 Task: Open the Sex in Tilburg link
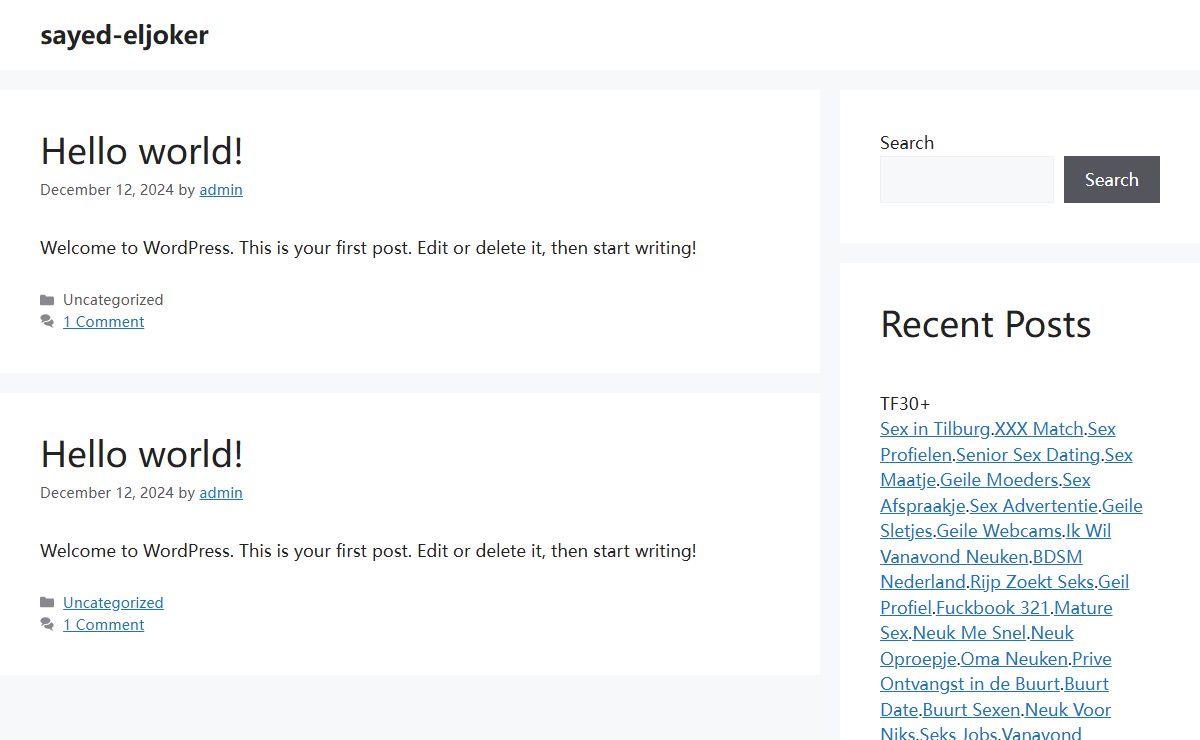pyautogui.click(x=935, y=429)
